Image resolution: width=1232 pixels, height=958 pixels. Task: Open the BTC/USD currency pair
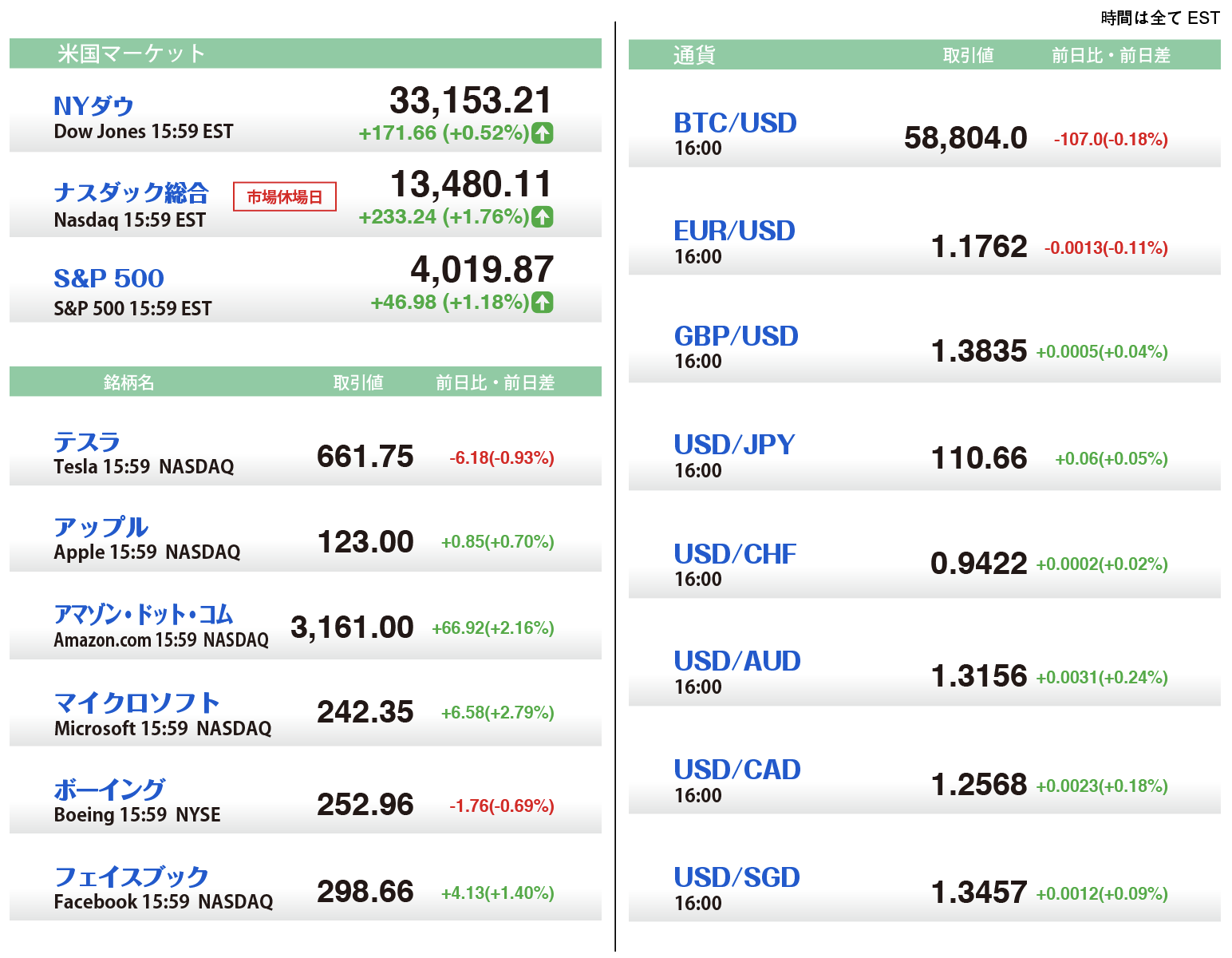click(x=735, y=123)
